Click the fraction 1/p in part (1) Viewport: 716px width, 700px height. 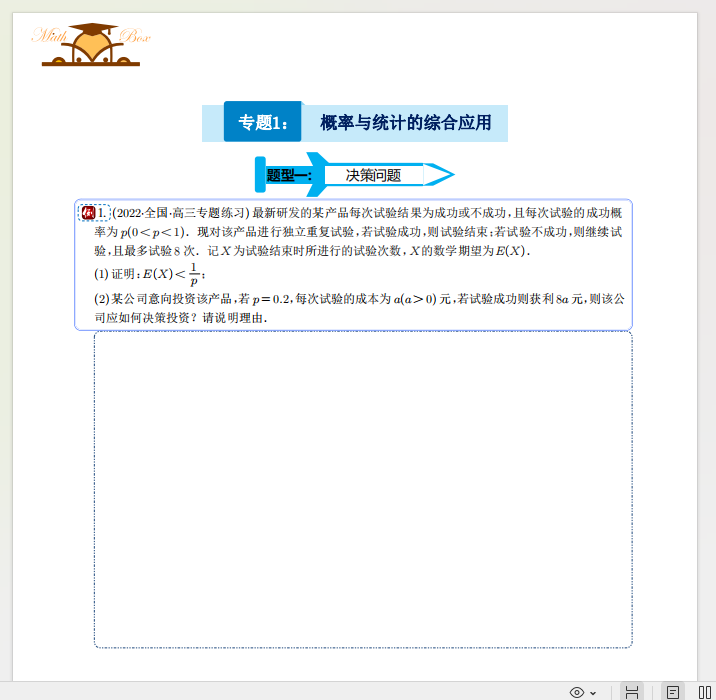(194, 275)
